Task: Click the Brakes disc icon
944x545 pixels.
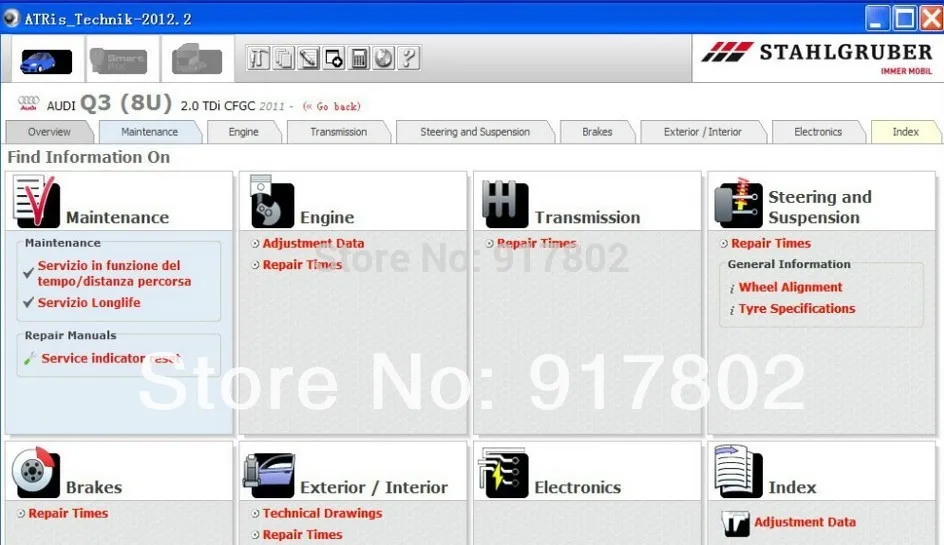Action: [x=36, y=472]
